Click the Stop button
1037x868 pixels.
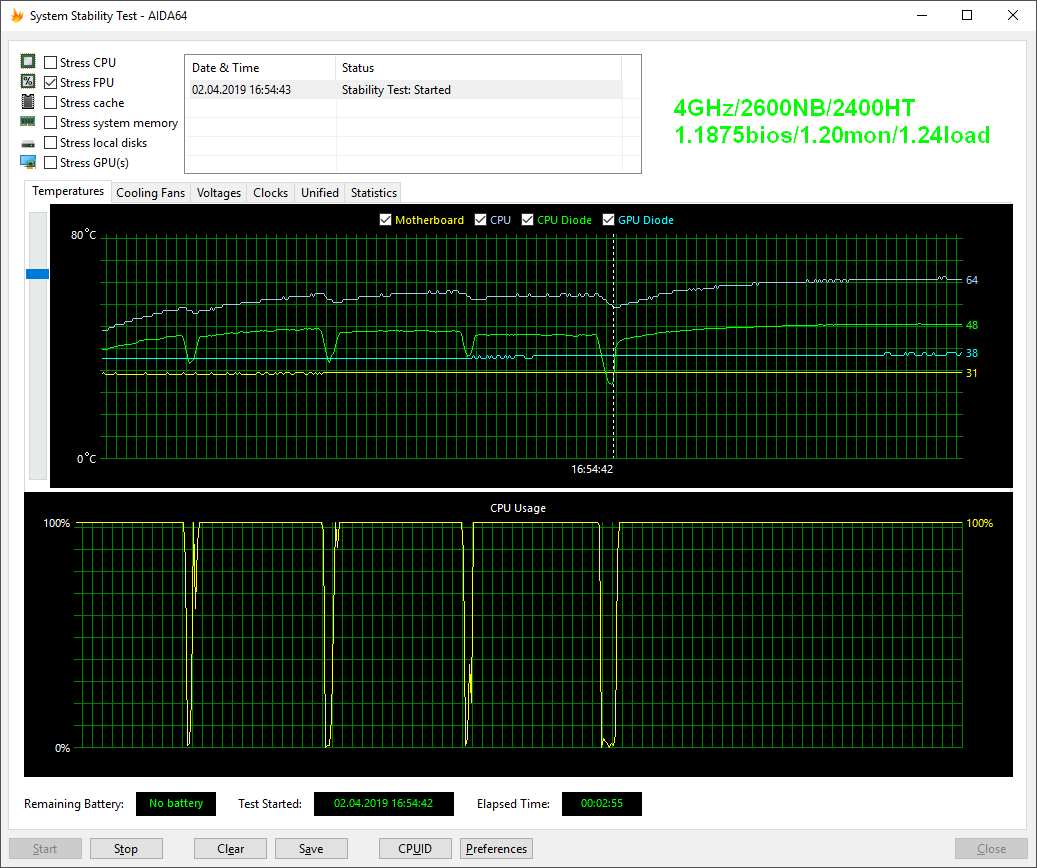coord(126,848)
